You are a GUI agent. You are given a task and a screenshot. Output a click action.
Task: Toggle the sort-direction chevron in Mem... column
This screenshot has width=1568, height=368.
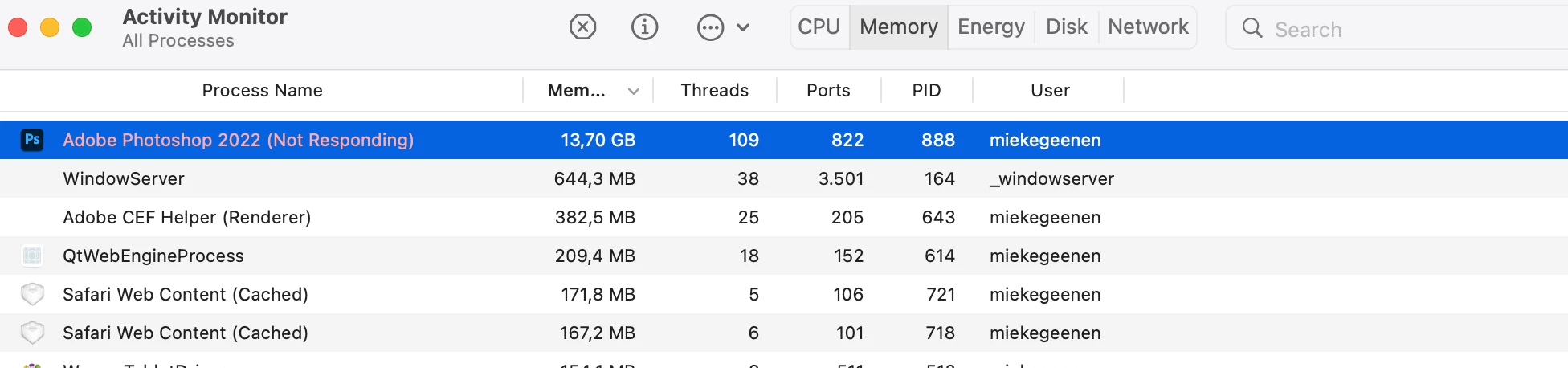[x=634, y=92]
